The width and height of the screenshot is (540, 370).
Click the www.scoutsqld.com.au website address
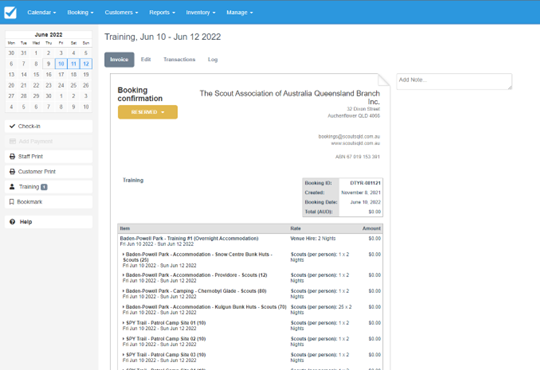pyautogui.click(x=355, y=143)
